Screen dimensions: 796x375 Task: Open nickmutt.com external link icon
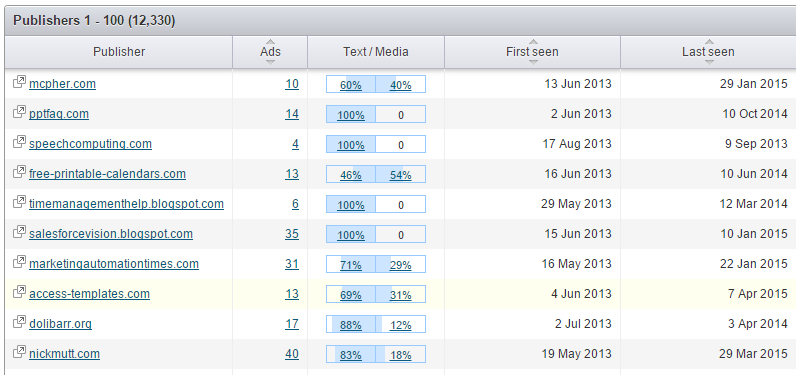[x=19, y=352]
